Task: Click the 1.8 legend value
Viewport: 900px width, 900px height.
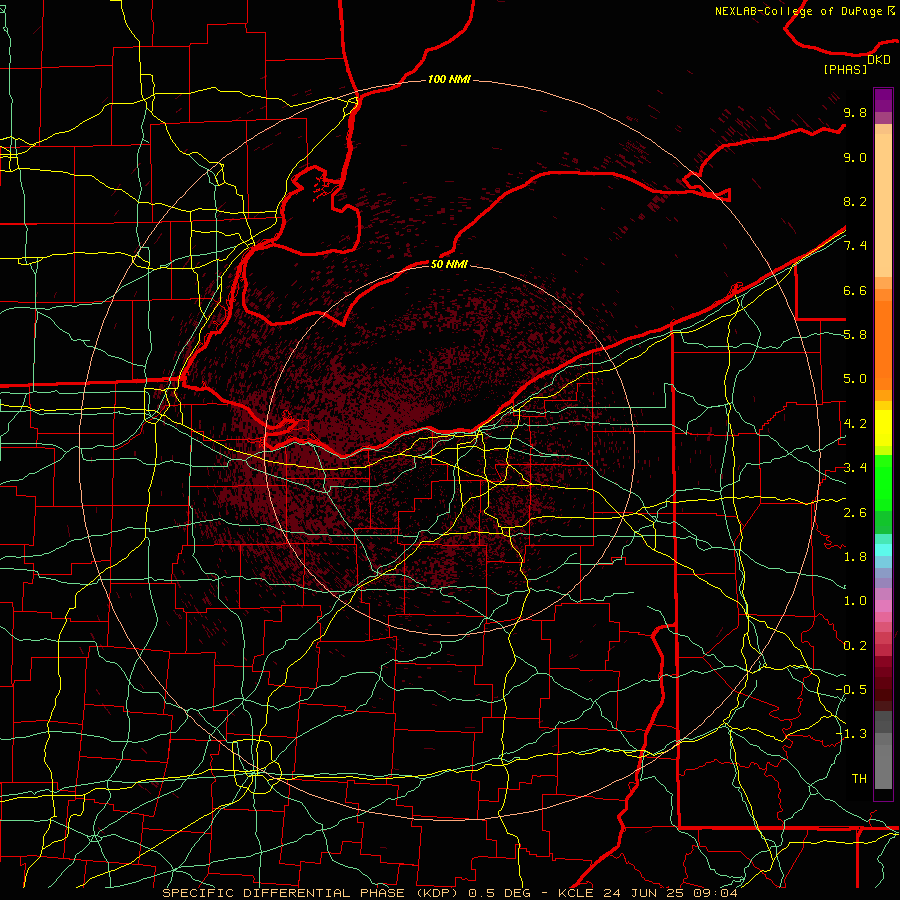Action: click(855, 557)
